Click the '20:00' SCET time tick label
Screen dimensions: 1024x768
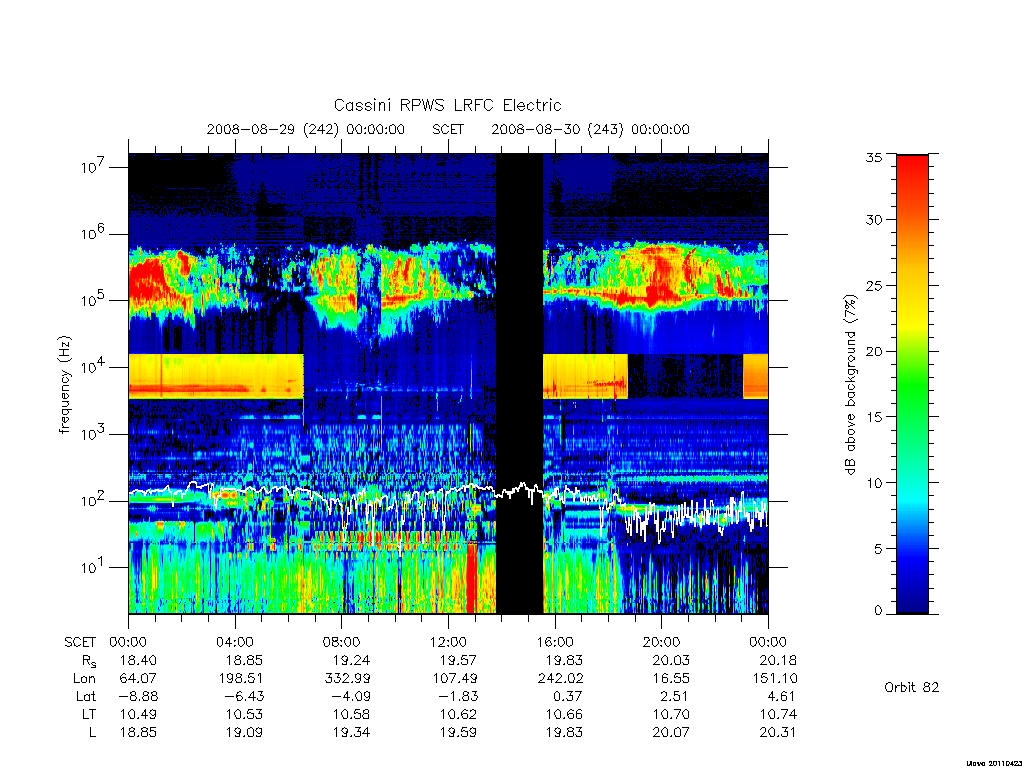pyautogui.click(x=662, y=643)
